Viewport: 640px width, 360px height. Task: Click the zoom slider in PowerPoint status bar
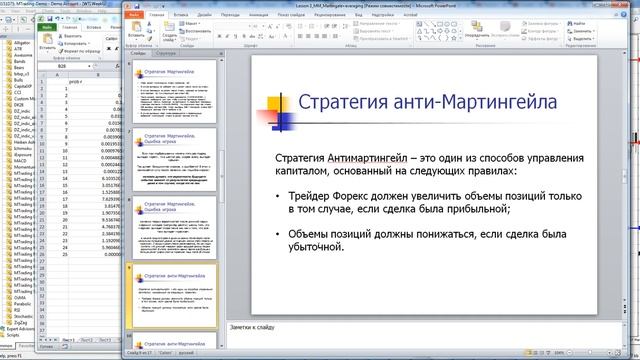(x=589, y=353)
